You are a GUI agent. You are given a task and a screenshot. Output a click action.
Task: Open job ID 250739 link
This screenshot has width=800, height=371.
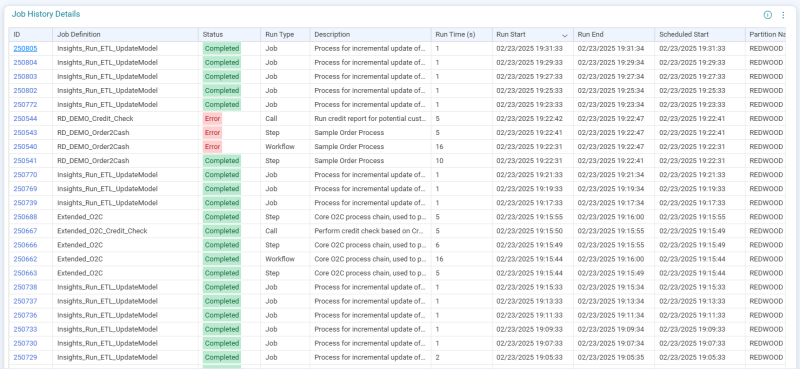25,203
